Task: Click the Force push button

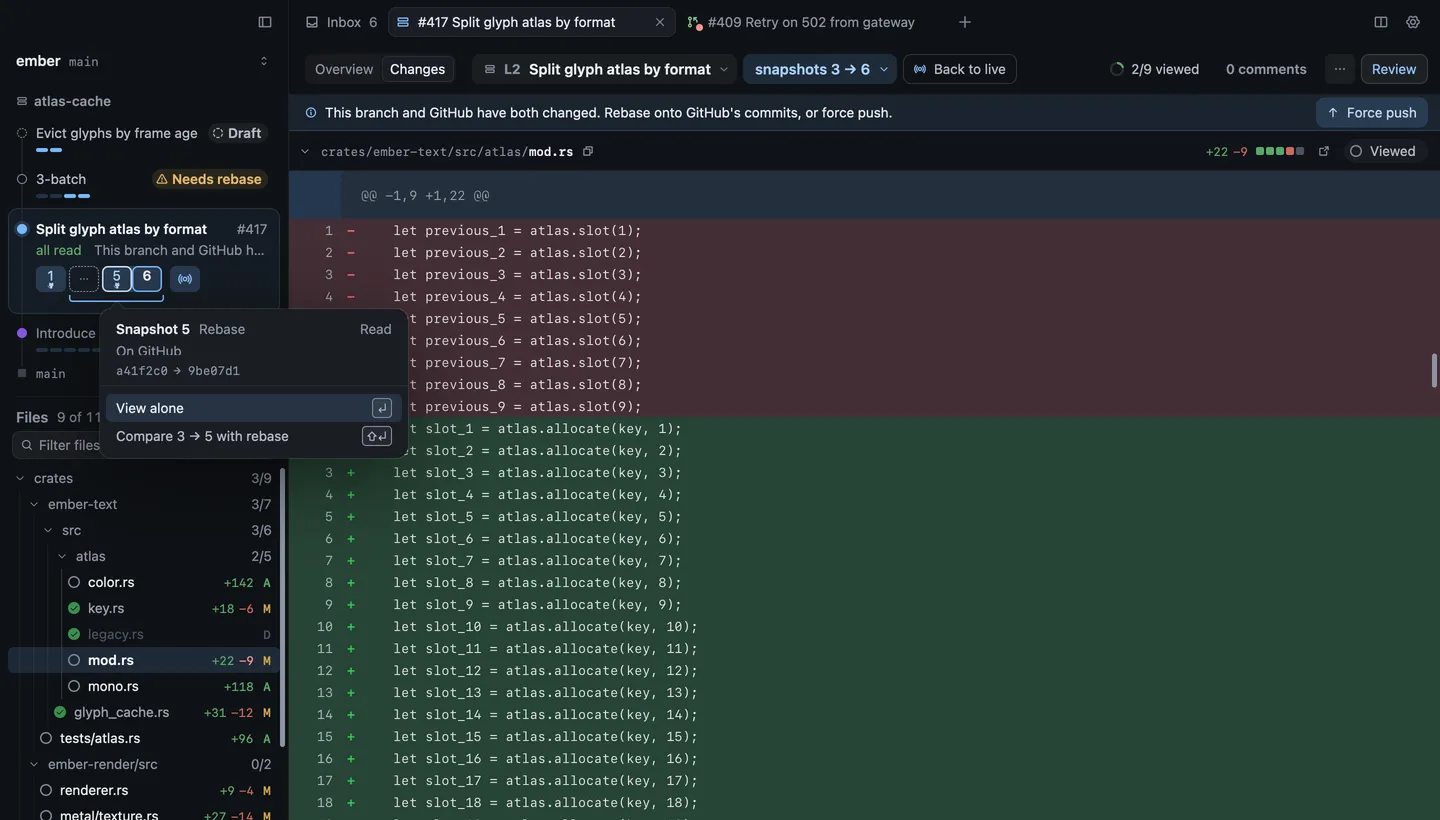Action: (1372, 112)
